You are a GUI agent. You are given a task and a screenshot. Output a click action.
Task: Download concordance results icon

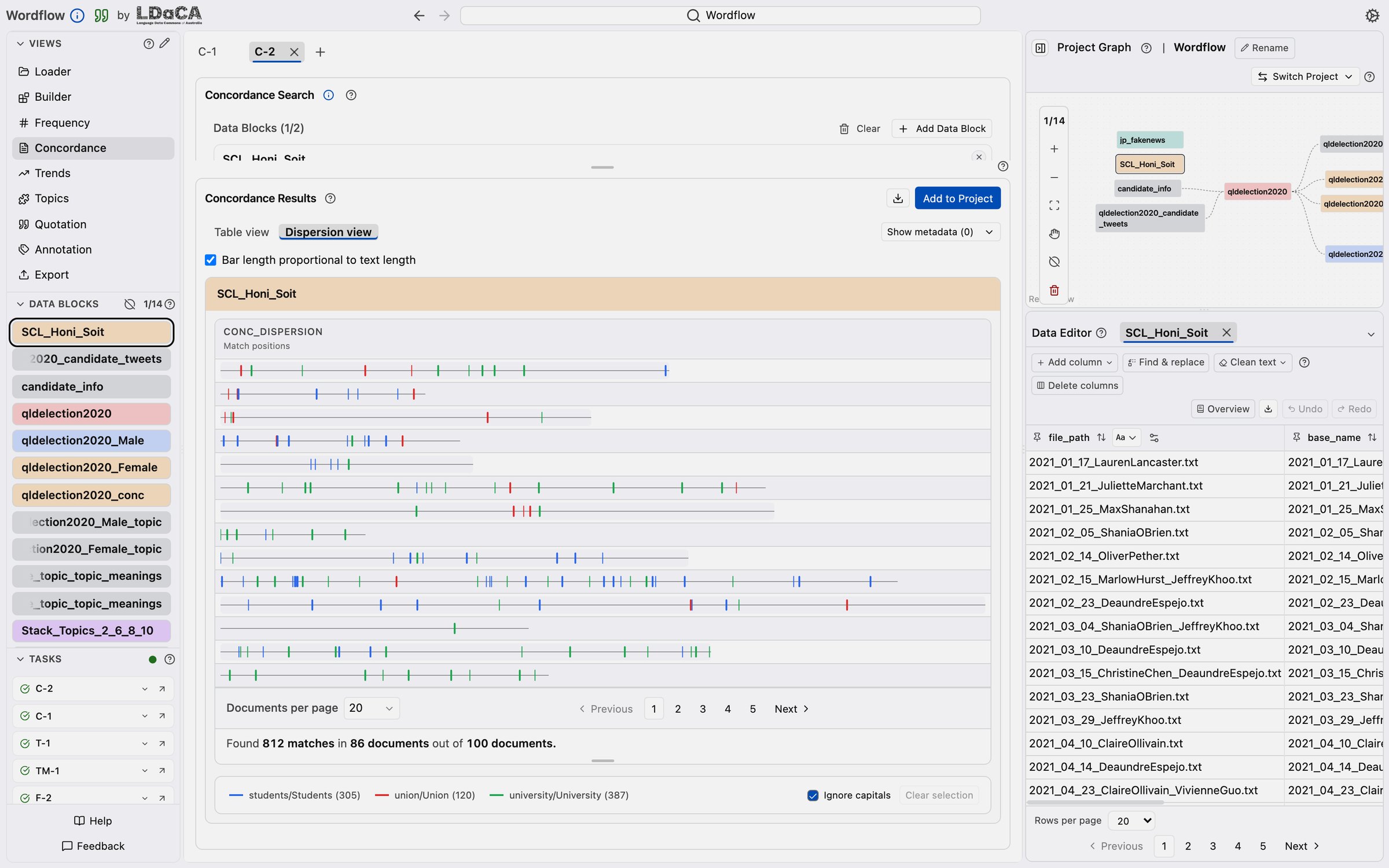(x=898, y=198)
